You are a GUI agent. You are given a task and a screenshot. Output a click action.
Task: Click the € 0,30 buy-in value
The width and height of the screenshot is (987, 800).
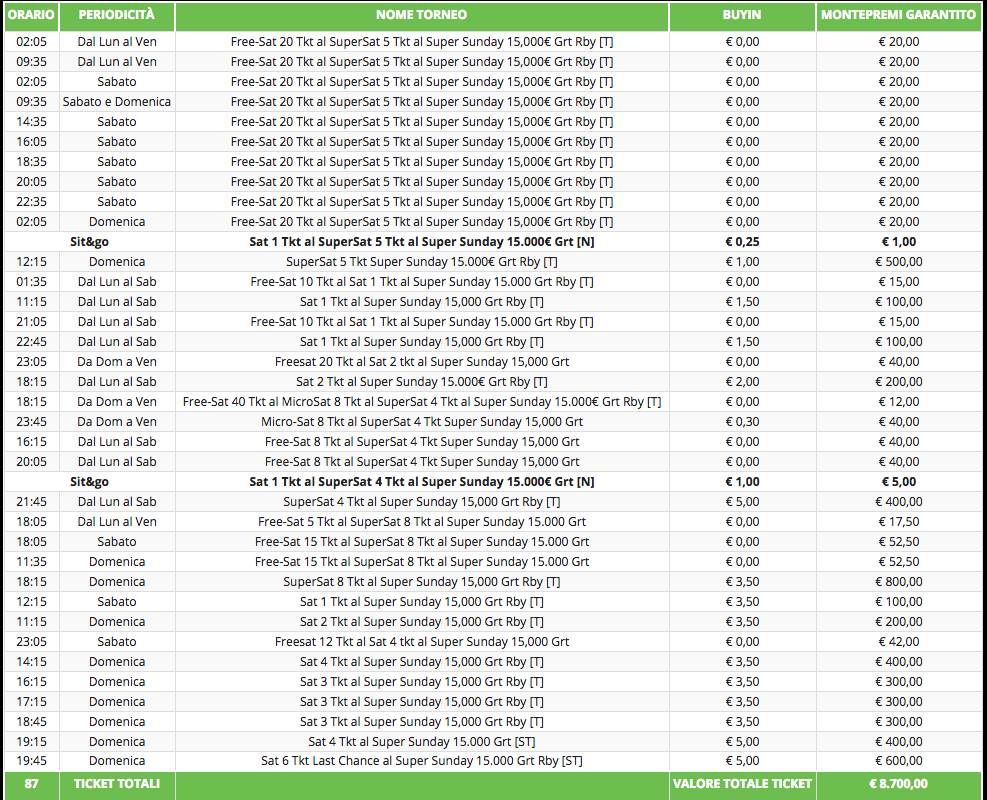click(742, 422)
